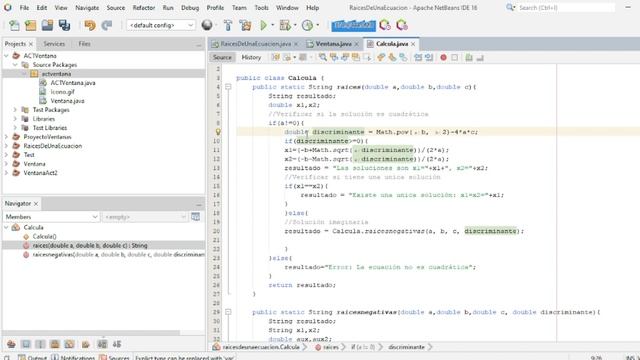Select icono.gif in project tree

click(62, 92)
